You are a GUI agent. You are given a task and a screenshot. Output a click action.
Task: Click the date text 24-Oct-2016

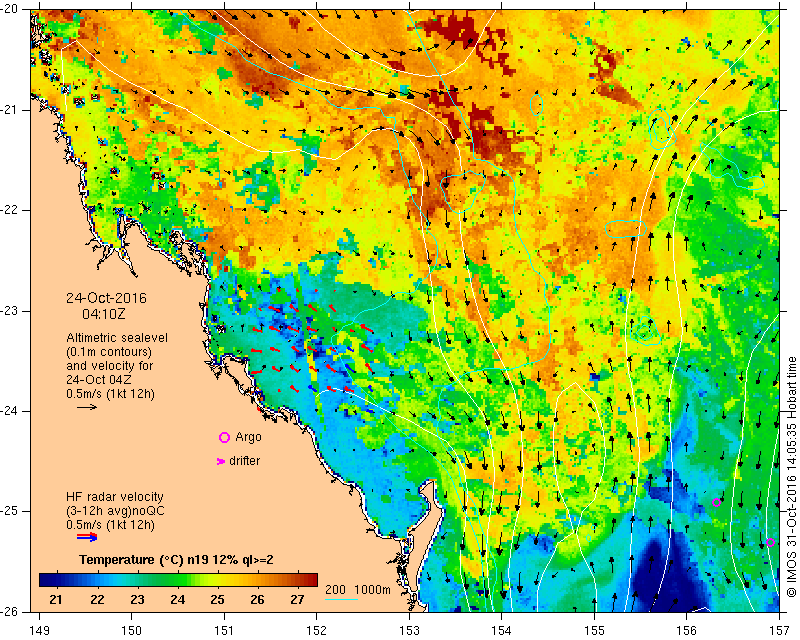[106, 298]
